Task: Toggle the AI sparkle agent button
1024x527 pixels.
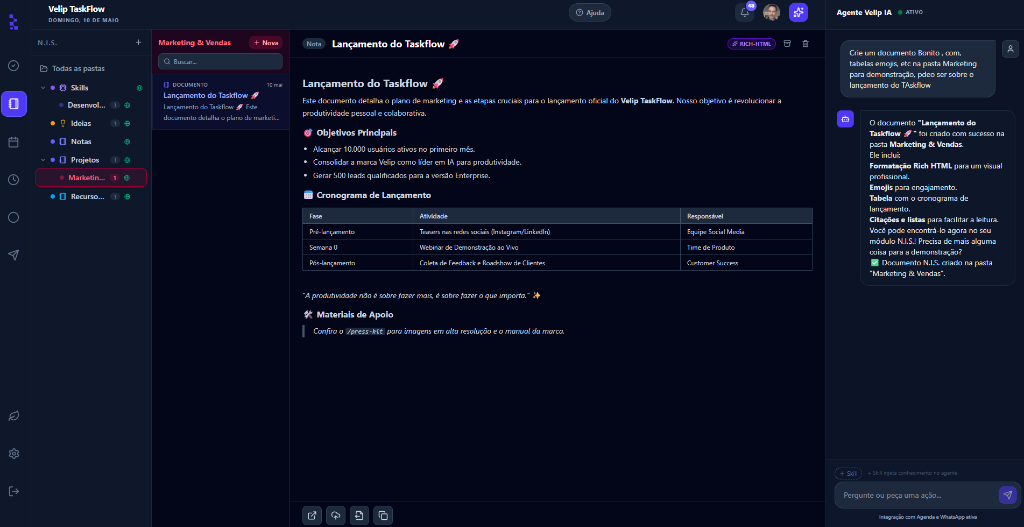Action: click(x=798, y=12)
